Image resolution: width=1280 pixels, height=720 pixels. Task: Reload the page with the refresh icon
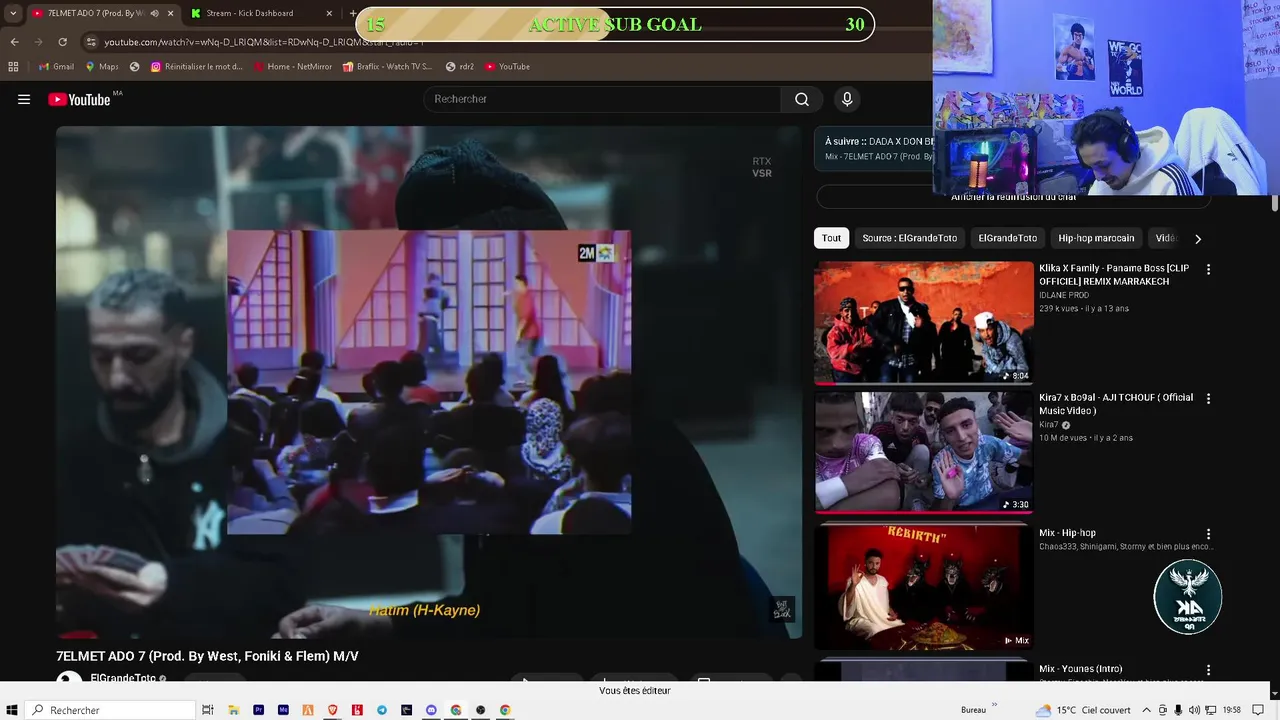click(x=62, y=42)
